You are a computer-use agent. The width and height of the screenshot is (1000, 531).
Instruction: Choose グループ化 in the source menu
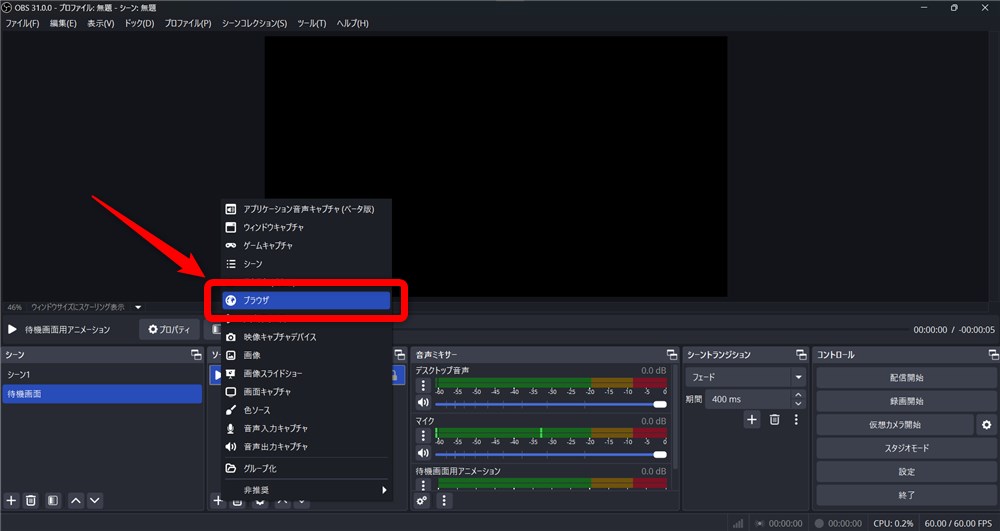[306, 469]
